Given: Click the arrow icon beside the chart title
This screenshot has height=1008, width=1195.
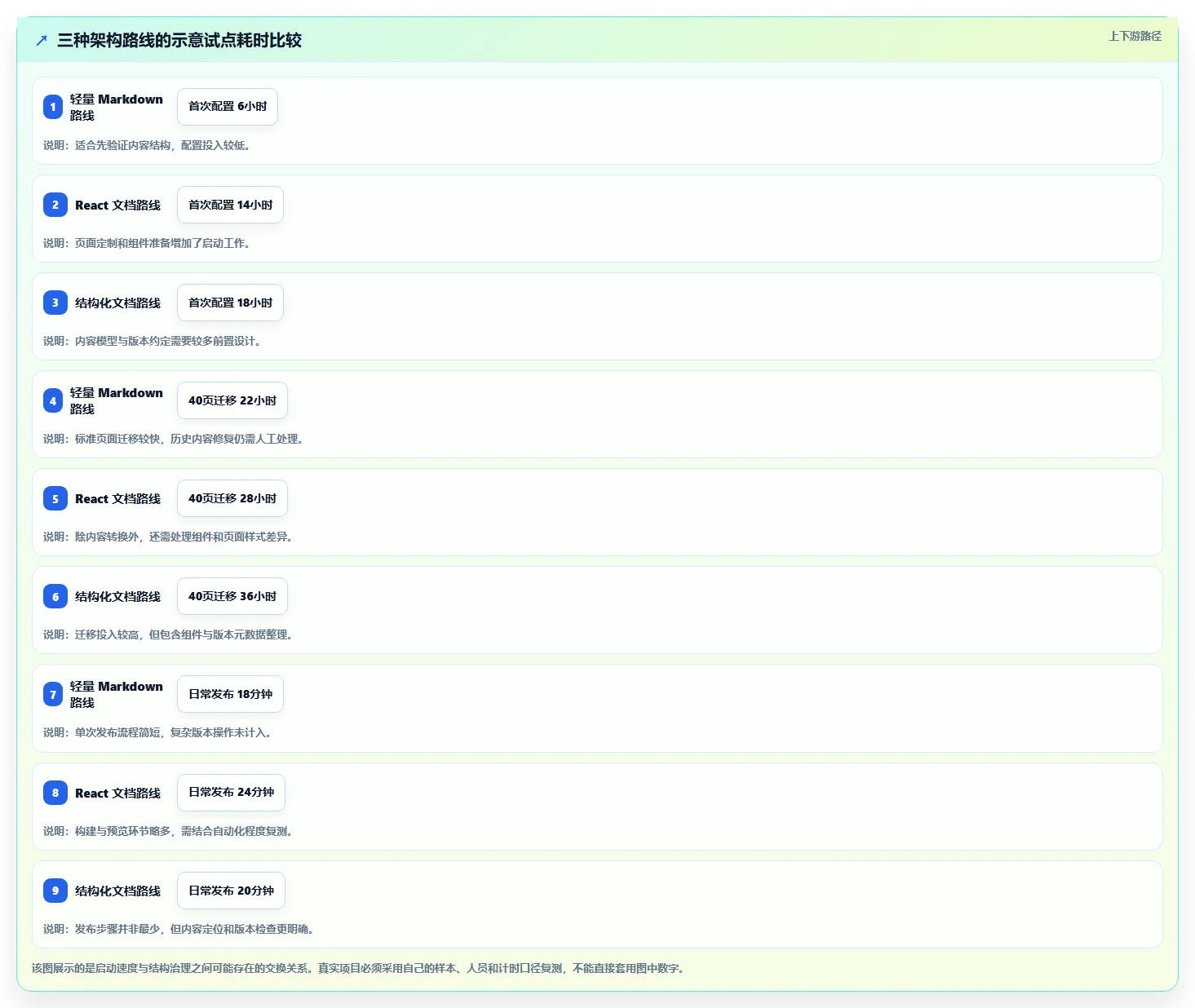Looking at the screenshot, I should (42, 40).
